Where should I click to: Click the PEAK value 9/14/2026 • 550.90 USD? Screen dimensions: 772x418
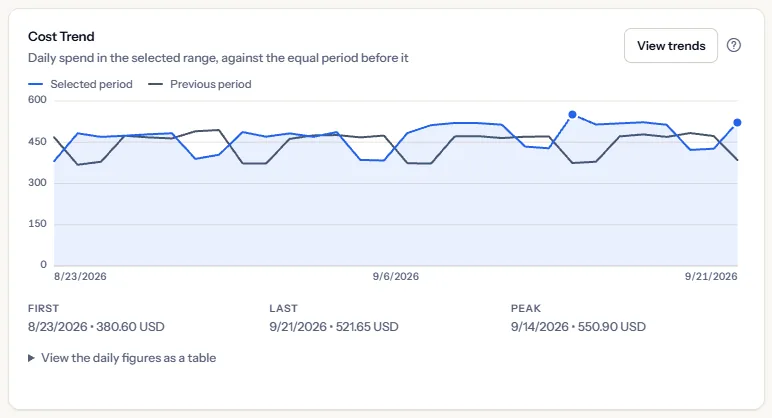click(x=578, y=326)
